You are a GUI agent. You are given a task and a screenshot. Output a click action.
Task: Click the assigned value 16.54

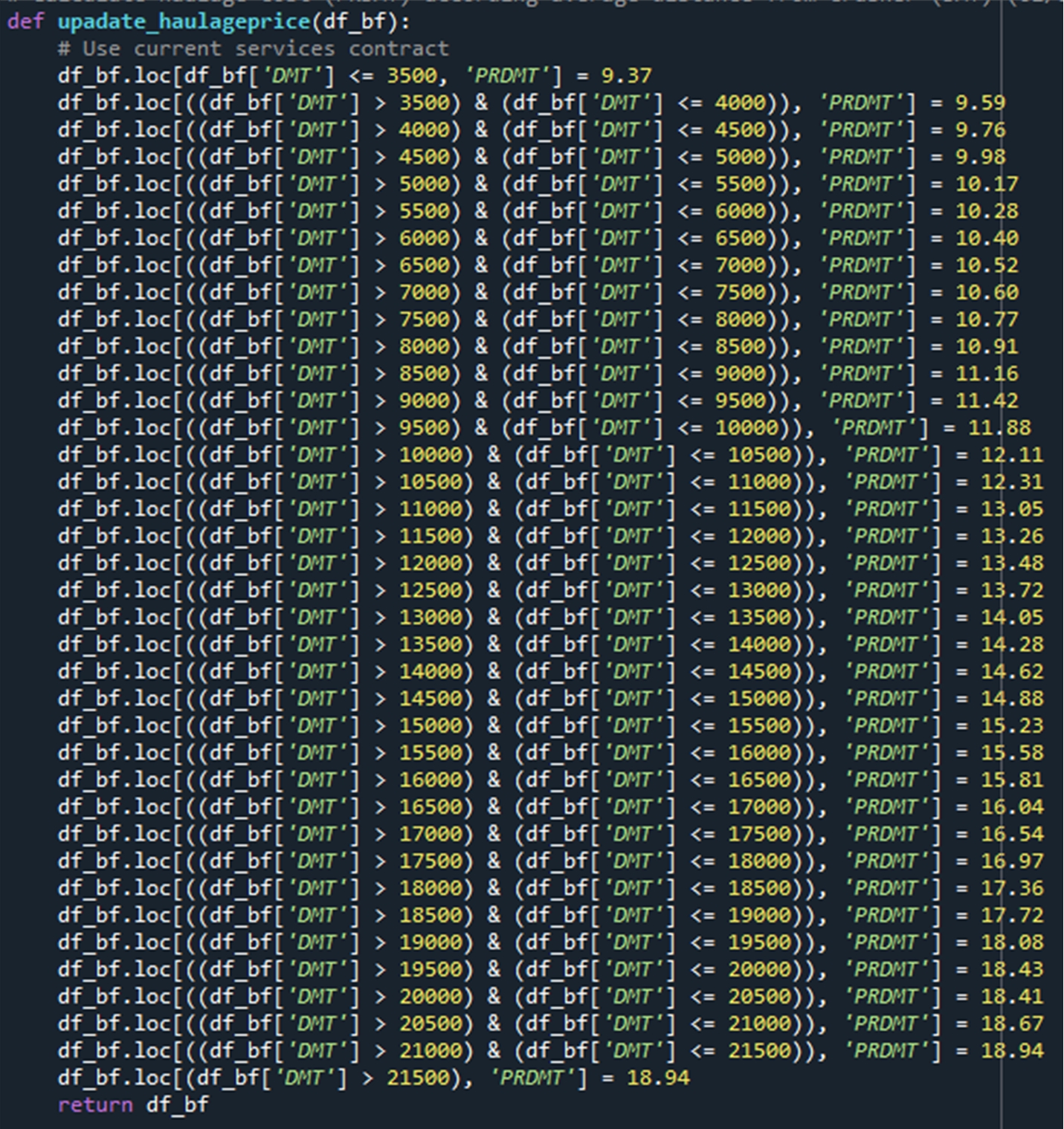tap(1012, 834)
